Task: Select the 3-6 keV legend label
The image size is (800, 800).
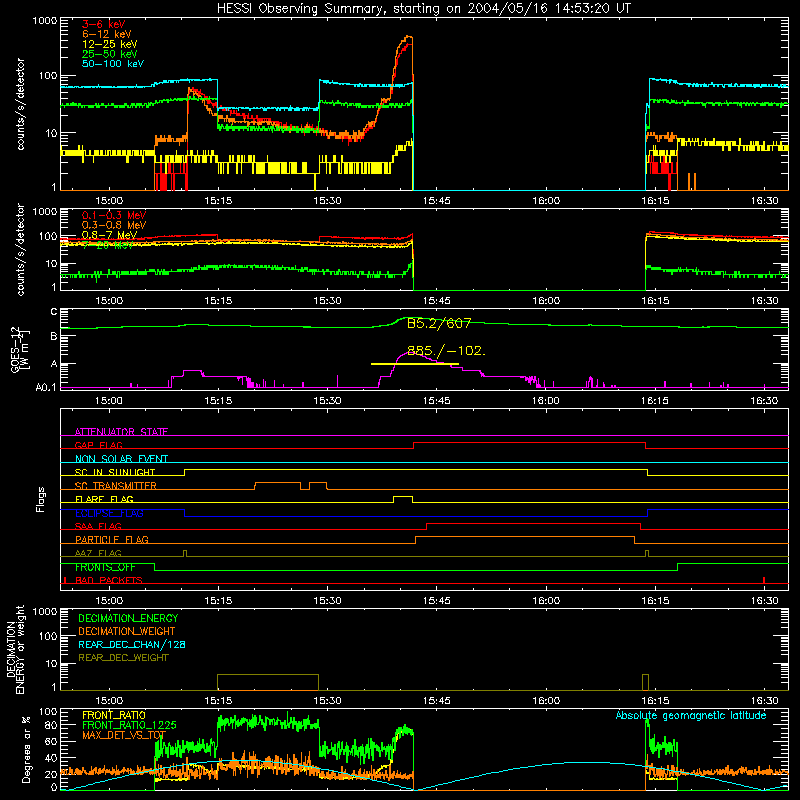Action: 103,24
